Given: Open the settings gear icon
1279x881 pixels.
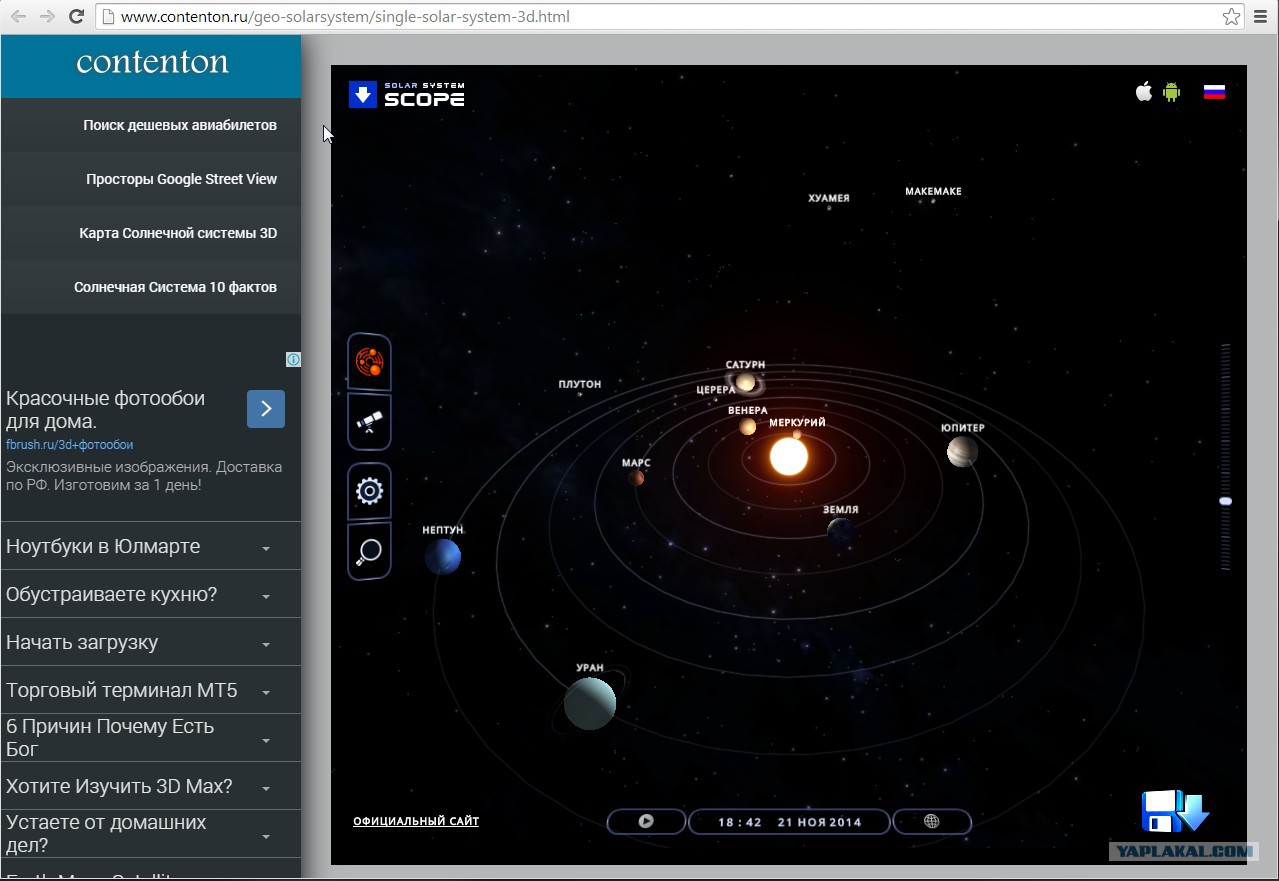Looking at the screenshot, I should (x=369, y=491).
